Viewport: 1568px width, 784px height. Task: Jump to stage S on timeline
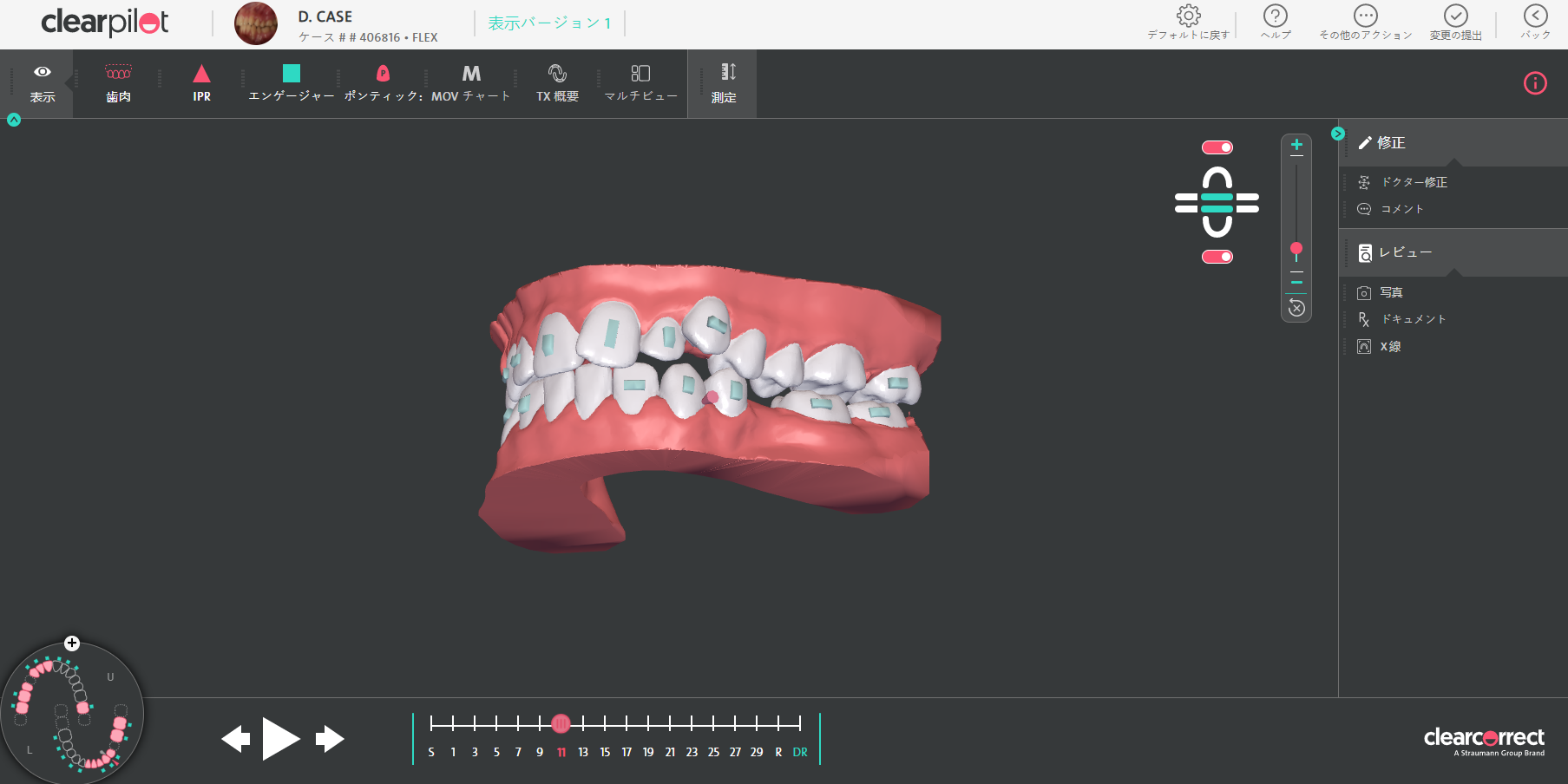[431, 752]
